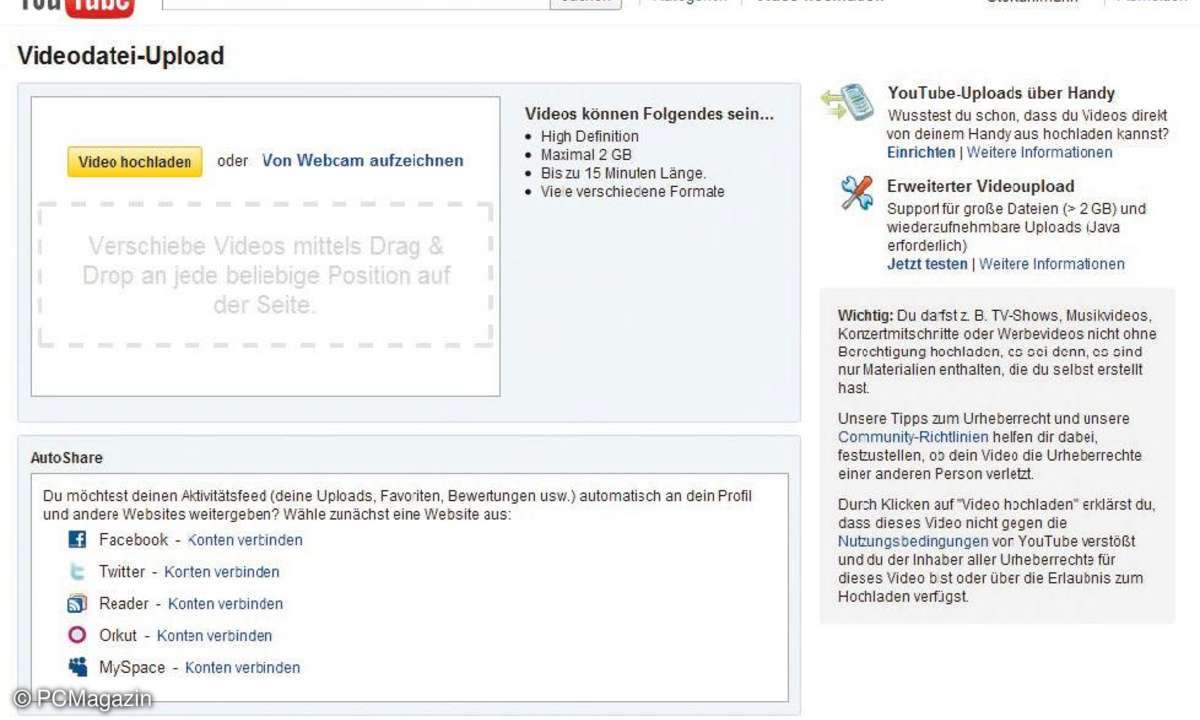Connect Facebook account via Konten verbinden

click(245, 540)
